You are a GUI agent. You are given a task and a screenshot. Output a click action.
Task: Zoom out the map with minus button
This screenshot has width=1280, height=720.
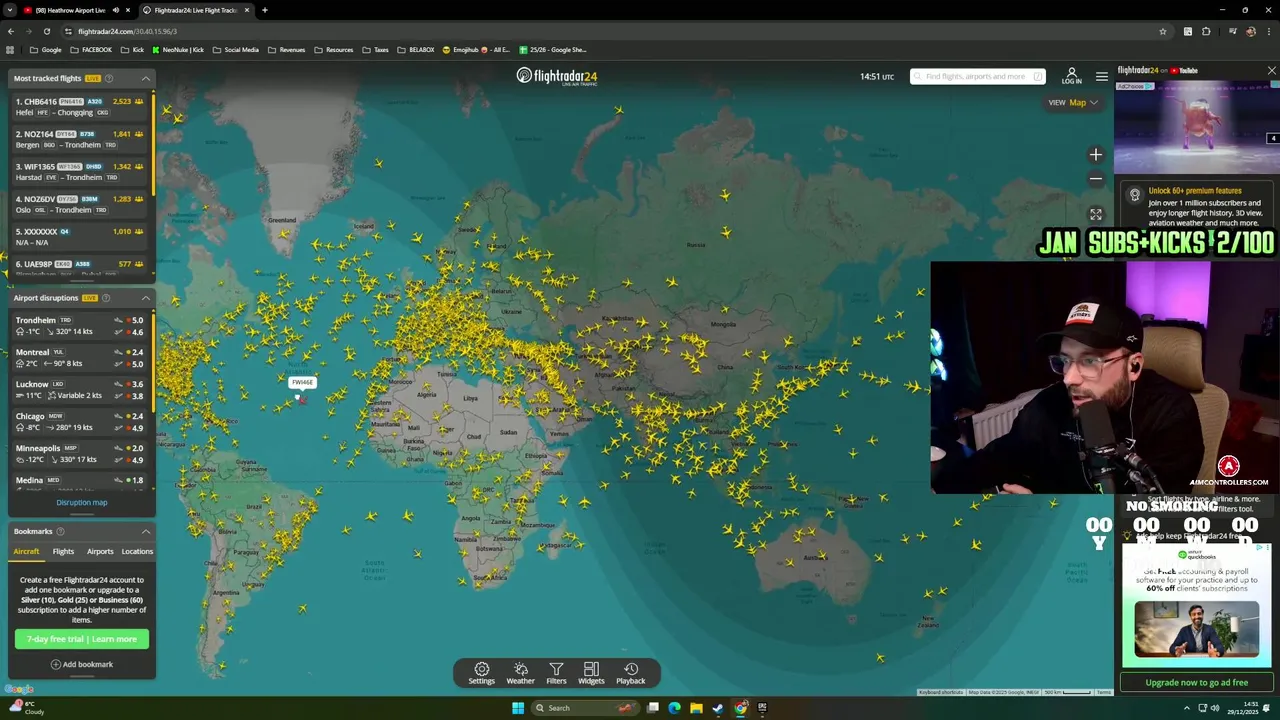pyautogui.click(x=1096, y=180)
